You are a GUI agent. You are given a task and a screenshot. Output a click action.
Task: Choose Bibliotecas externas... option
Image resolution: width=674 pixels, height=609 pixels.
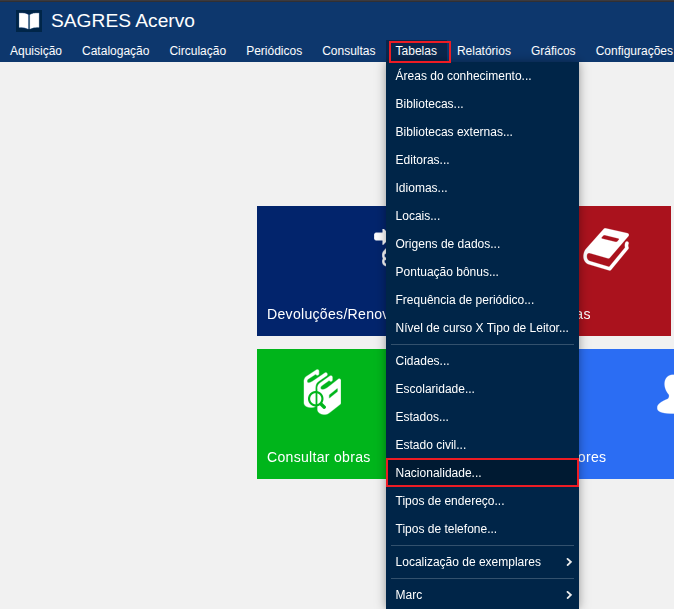482,132
